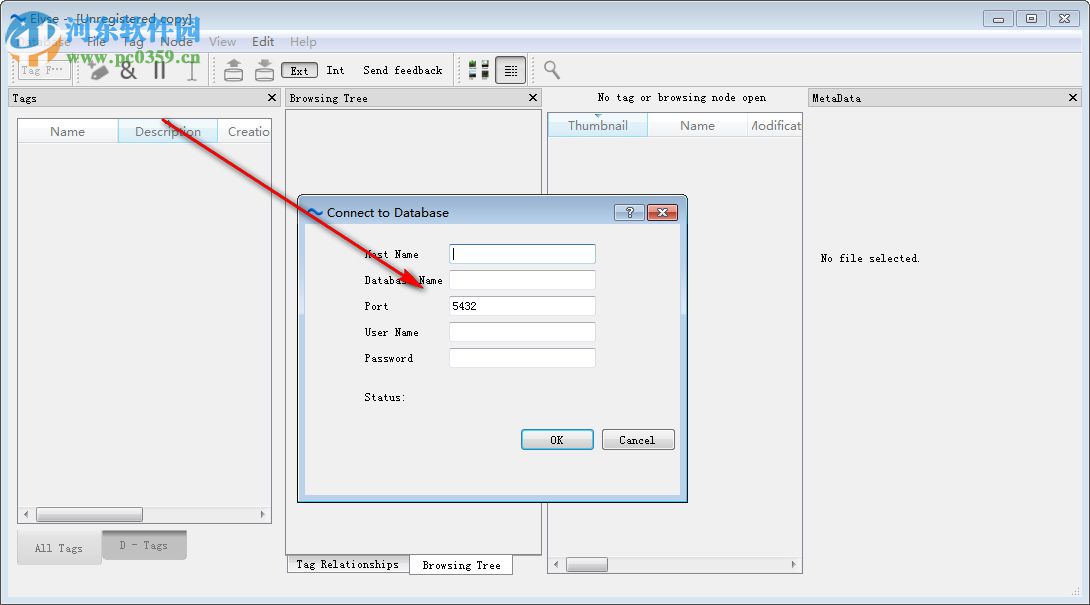This screenshot has height=605, width=1090.
Task: Click the magnifying glass search icon
Action: tap(552, 70)
